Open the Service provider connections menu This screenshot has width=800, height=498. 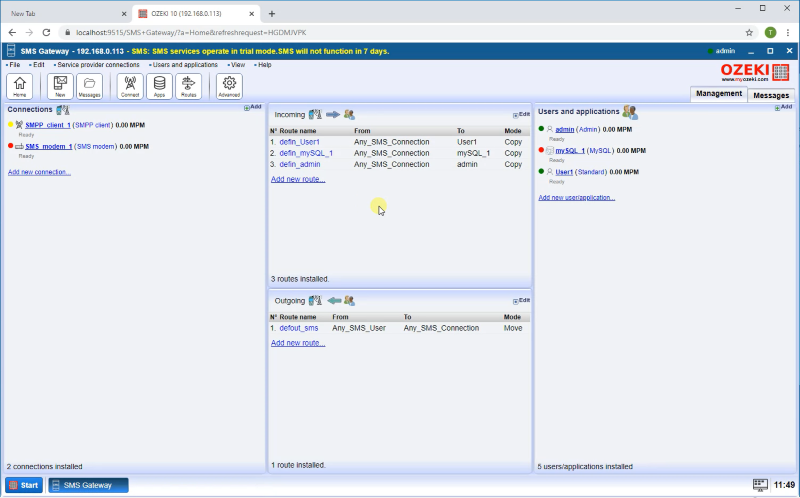pos(97,65)
